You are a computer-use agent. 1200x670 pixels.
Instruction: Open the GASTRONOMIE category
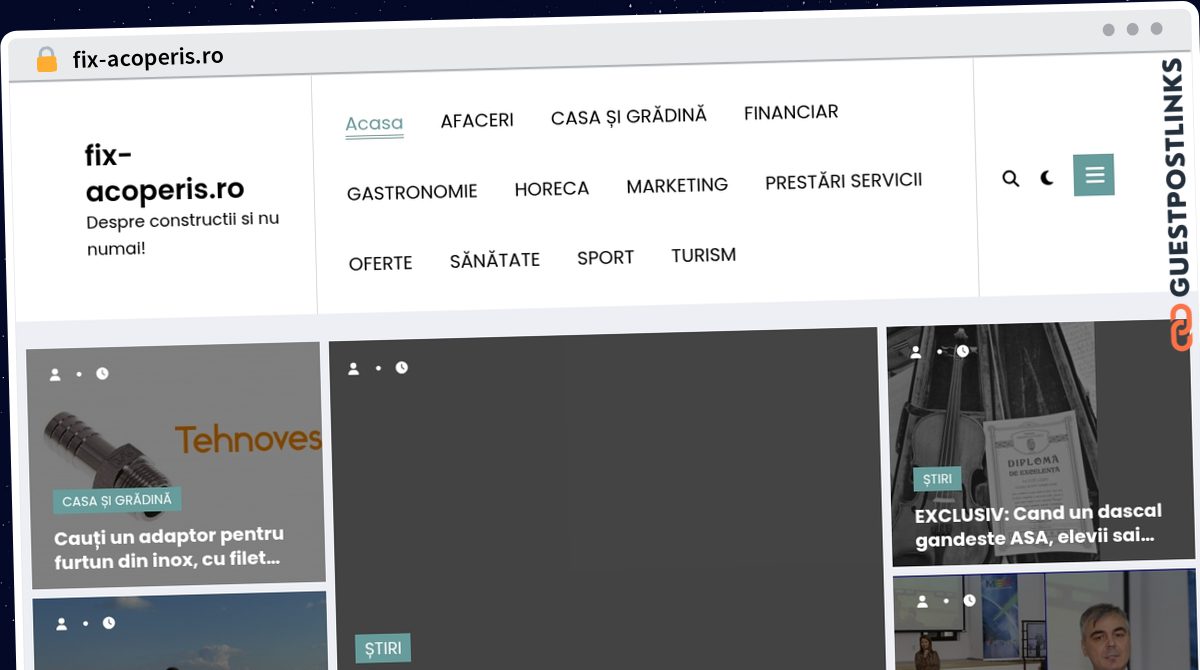(x=412, y=192)
